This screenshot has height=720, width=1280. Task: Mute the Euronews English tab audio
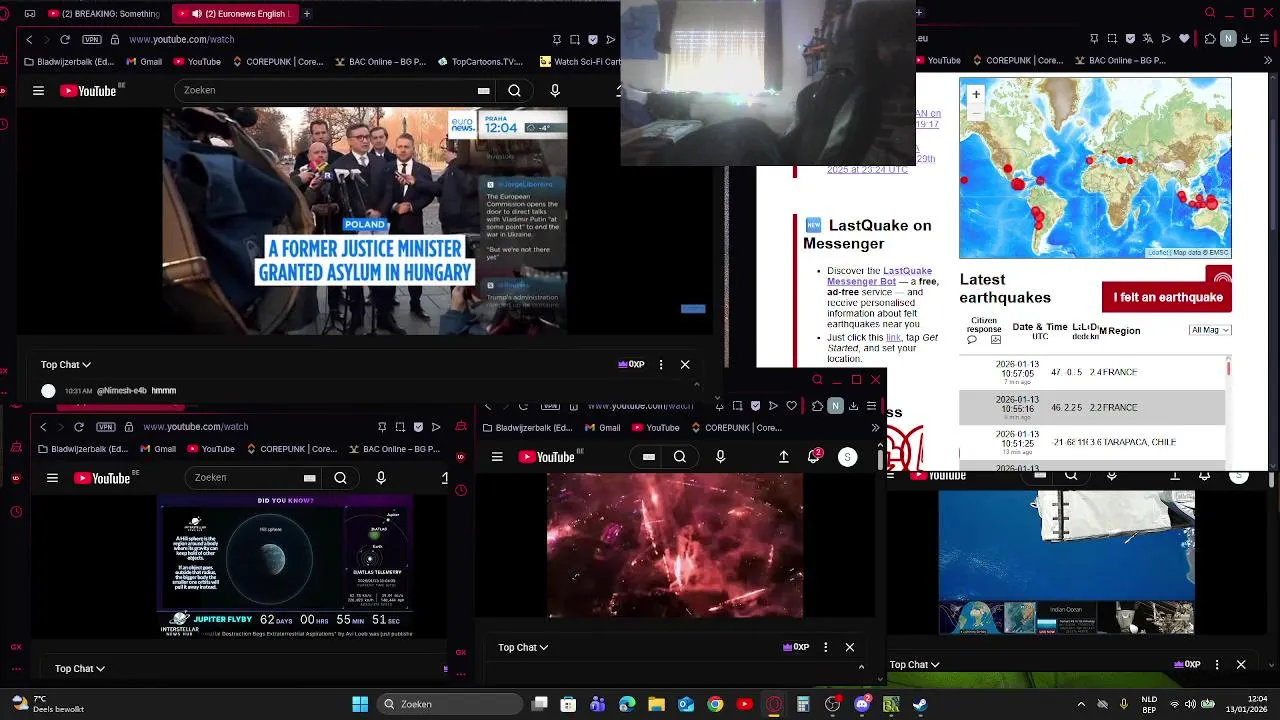coord(196,14)
